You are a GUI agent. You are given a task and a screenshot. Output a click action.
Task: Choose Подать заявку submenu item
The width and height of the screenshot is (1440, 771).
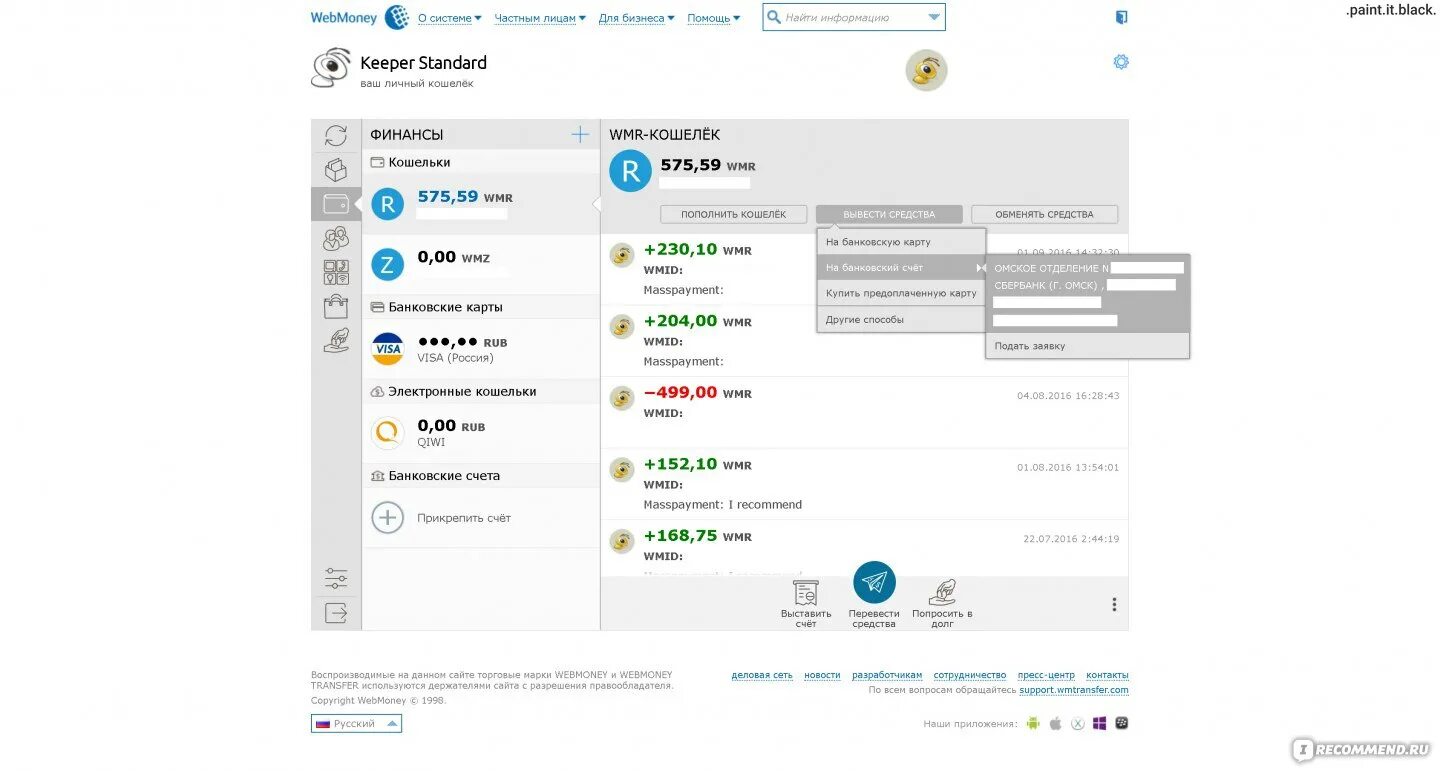(1088, 346)
